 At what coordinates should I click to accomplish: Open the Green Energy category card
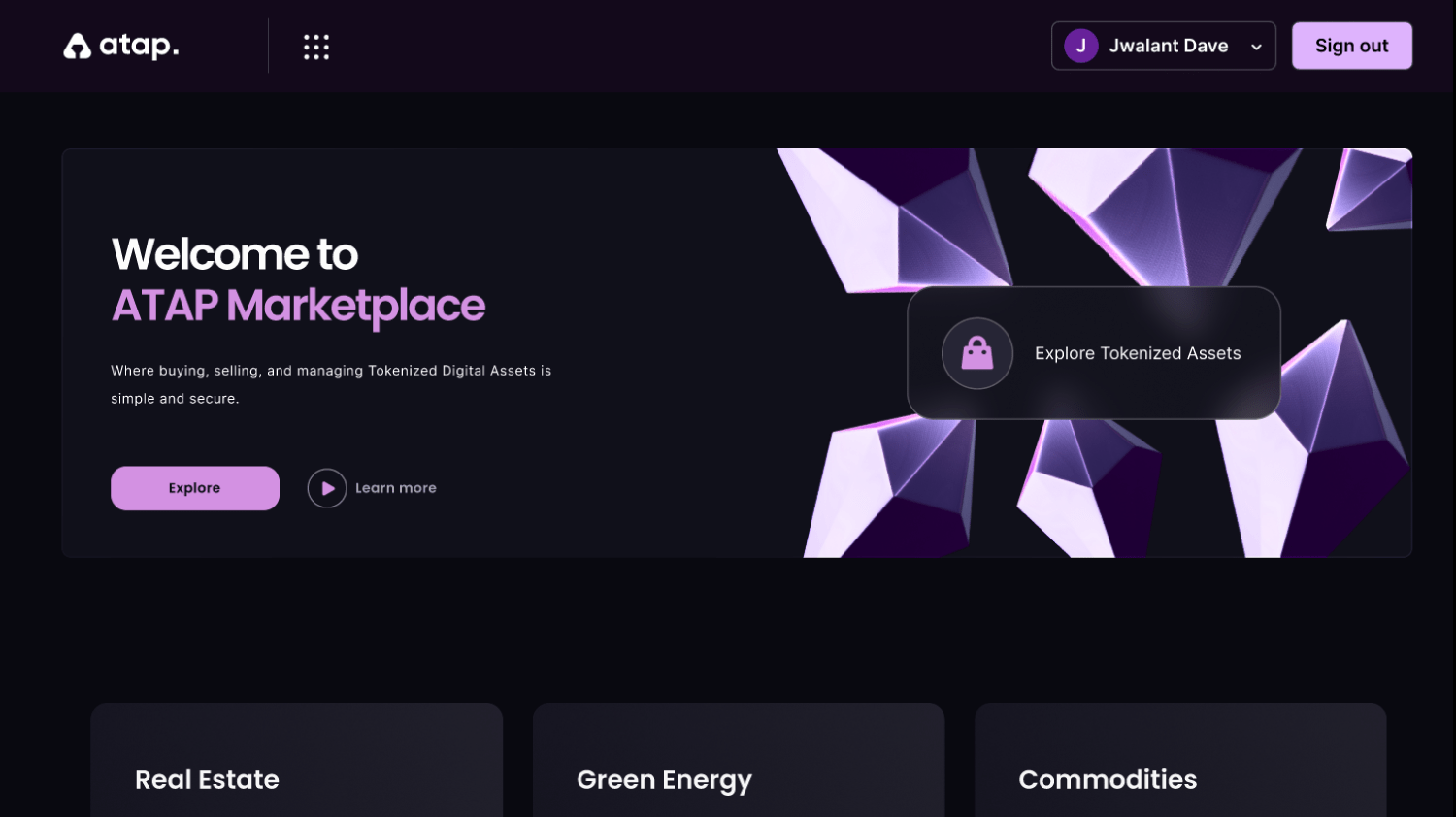(739, 760)
